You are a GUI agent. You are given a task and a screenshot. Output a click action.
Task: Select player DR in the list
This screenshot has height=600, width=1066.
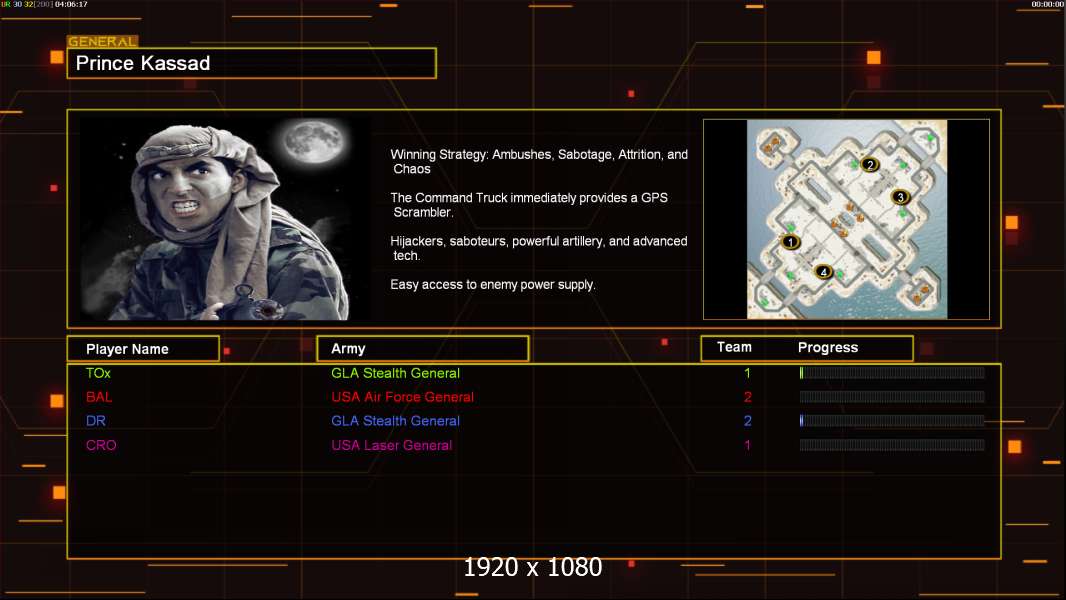(x=96, y=421)
